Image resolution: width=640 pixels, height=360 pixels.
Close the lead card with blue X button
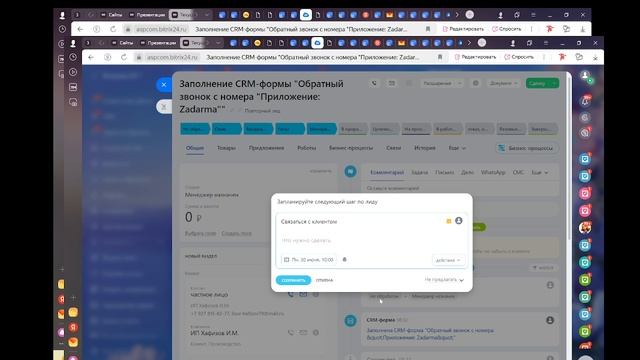(164, 85)
